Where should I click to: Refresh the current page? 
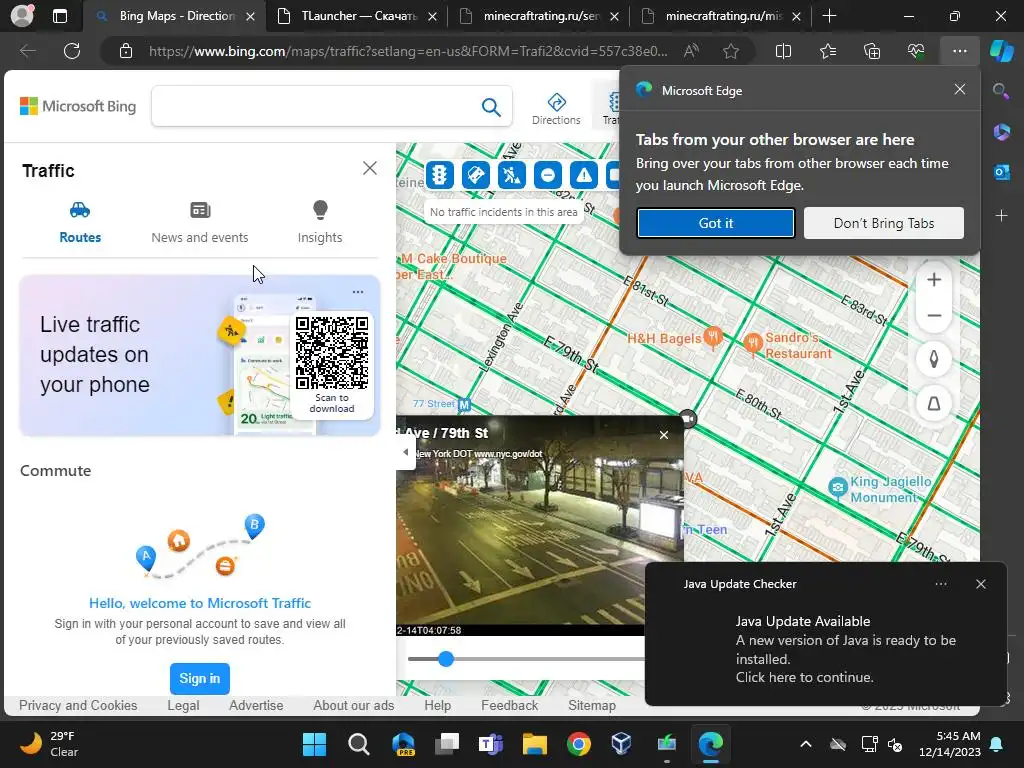coord(72,51)
